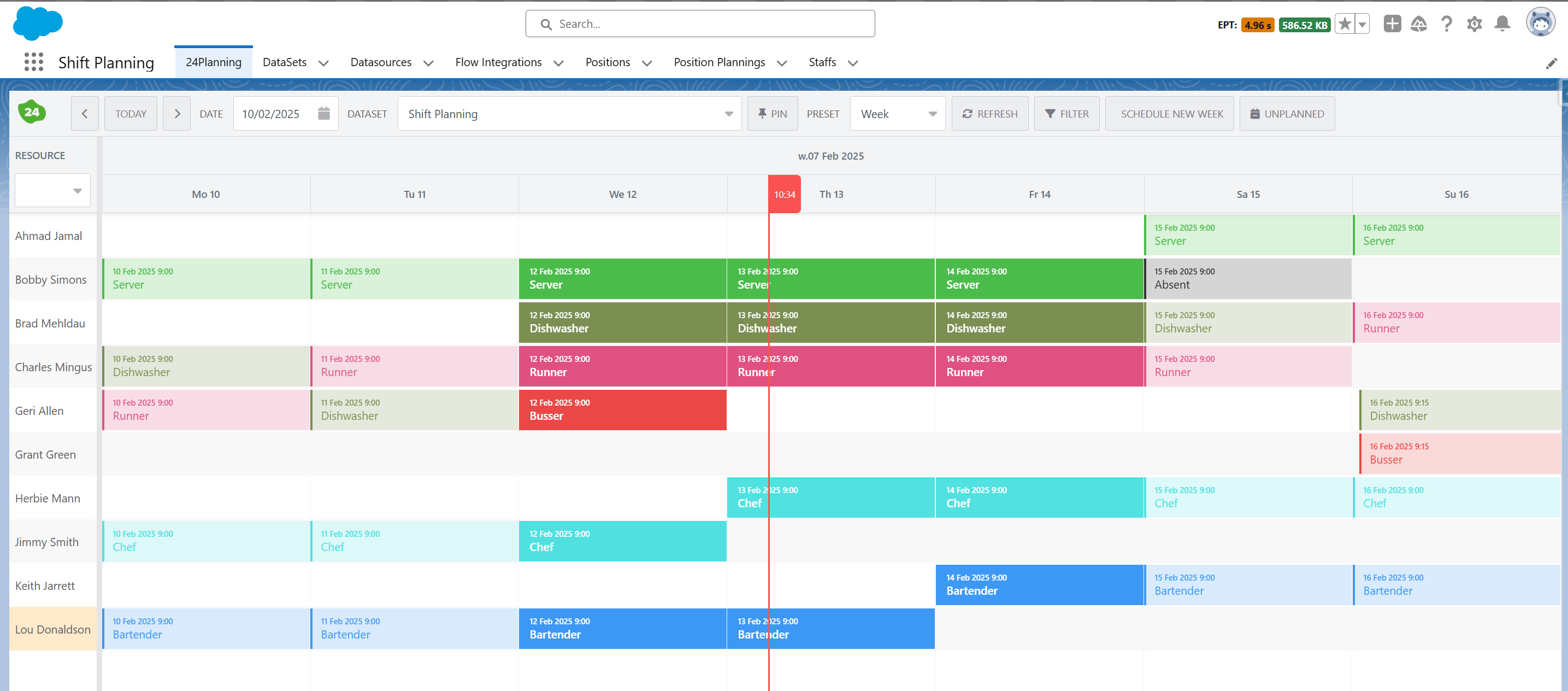Open the global actions plus icon
Screen dimensions: 1568x691
pos(1392,25)
